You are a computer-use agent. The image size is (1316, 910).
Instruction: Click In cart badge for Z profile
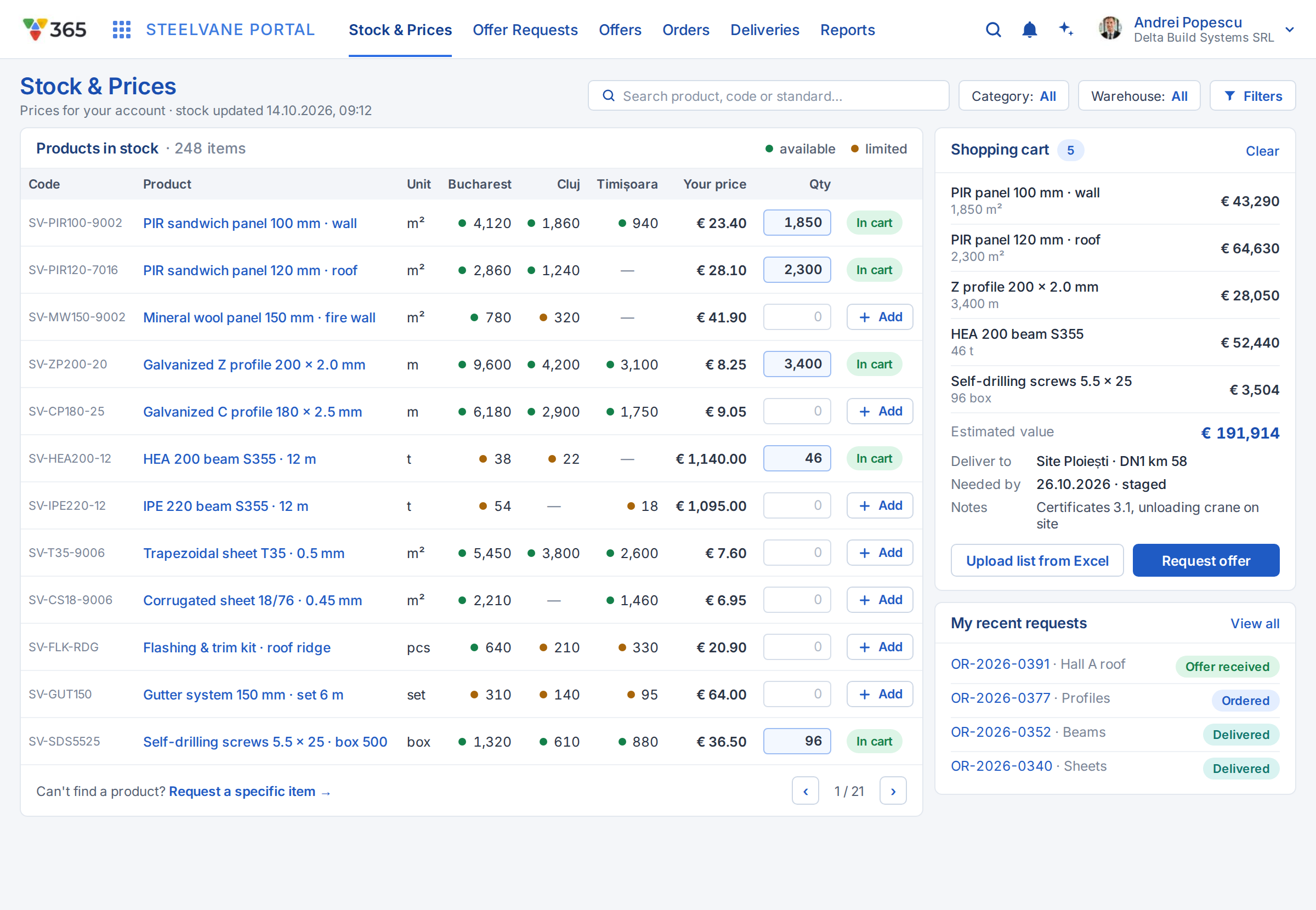click(x=873, y=365)
